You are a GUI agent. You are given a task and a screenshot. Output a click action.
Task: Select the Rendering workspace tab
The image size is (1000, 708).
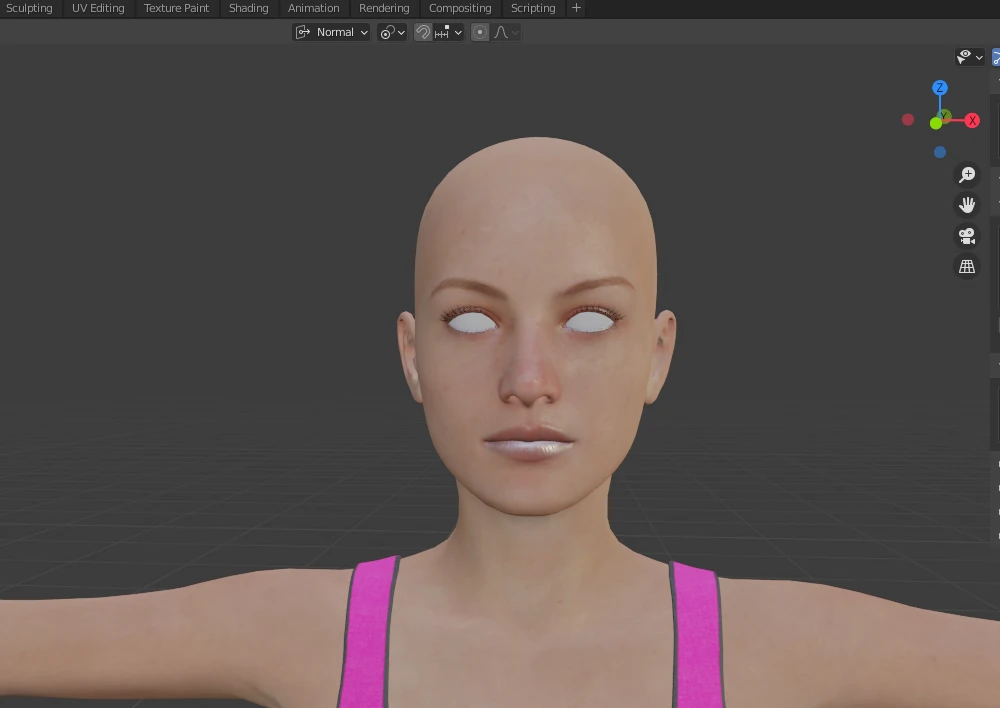click(384, 8)
